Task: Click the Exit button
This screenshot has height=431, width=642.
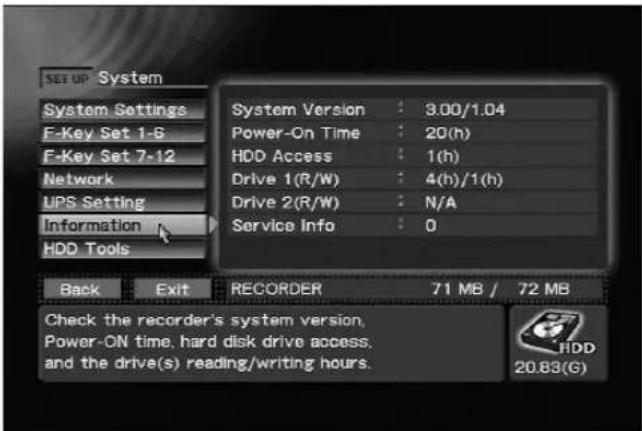Action: pyautogui.click(x=172, y=289)
